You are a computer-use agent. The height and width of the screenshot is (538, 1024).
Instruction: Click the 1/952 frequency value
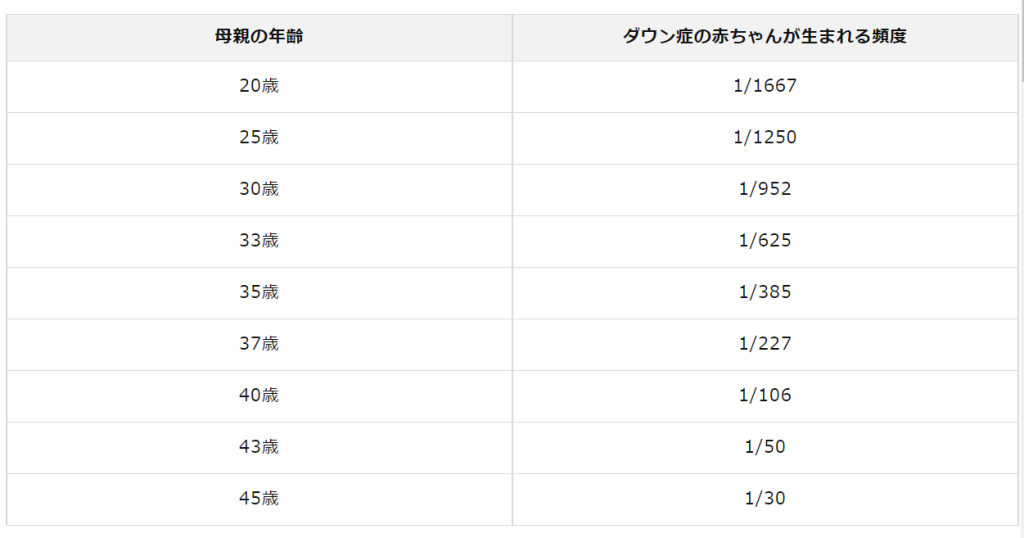[x=765, y=189]
